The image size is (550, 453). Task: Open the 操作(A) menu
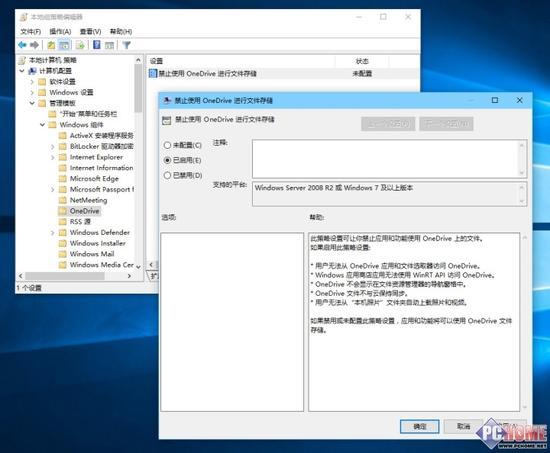[x=60, y=32]
